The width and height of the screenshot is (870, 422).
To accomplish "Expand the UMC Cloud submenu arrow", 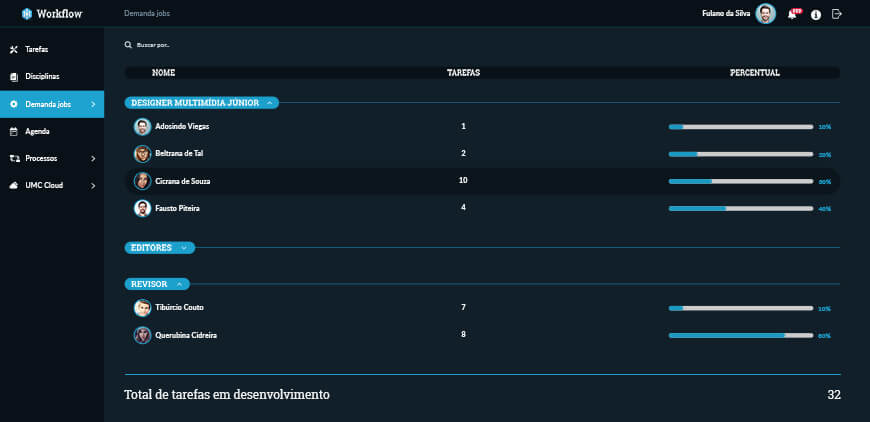I will [x=92, y=185].
